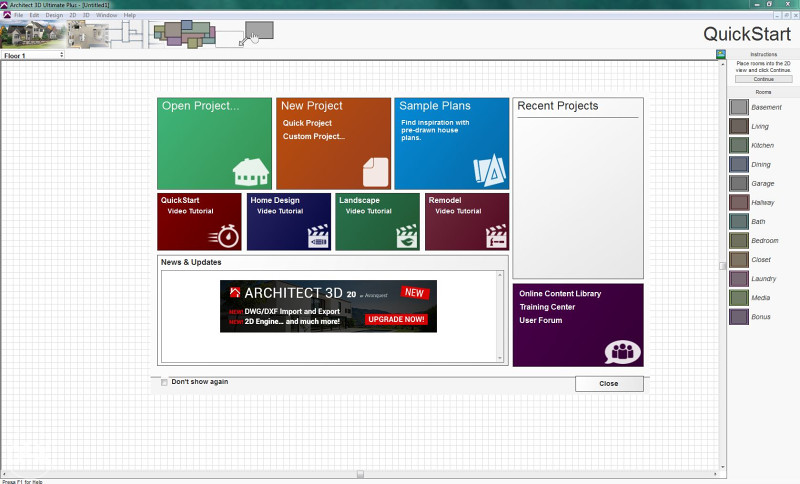This screenshot has height=484, width=800.
Task: Click the Remodel clapperboard icon
Action: pyautogui.click(x=496, y=237)
